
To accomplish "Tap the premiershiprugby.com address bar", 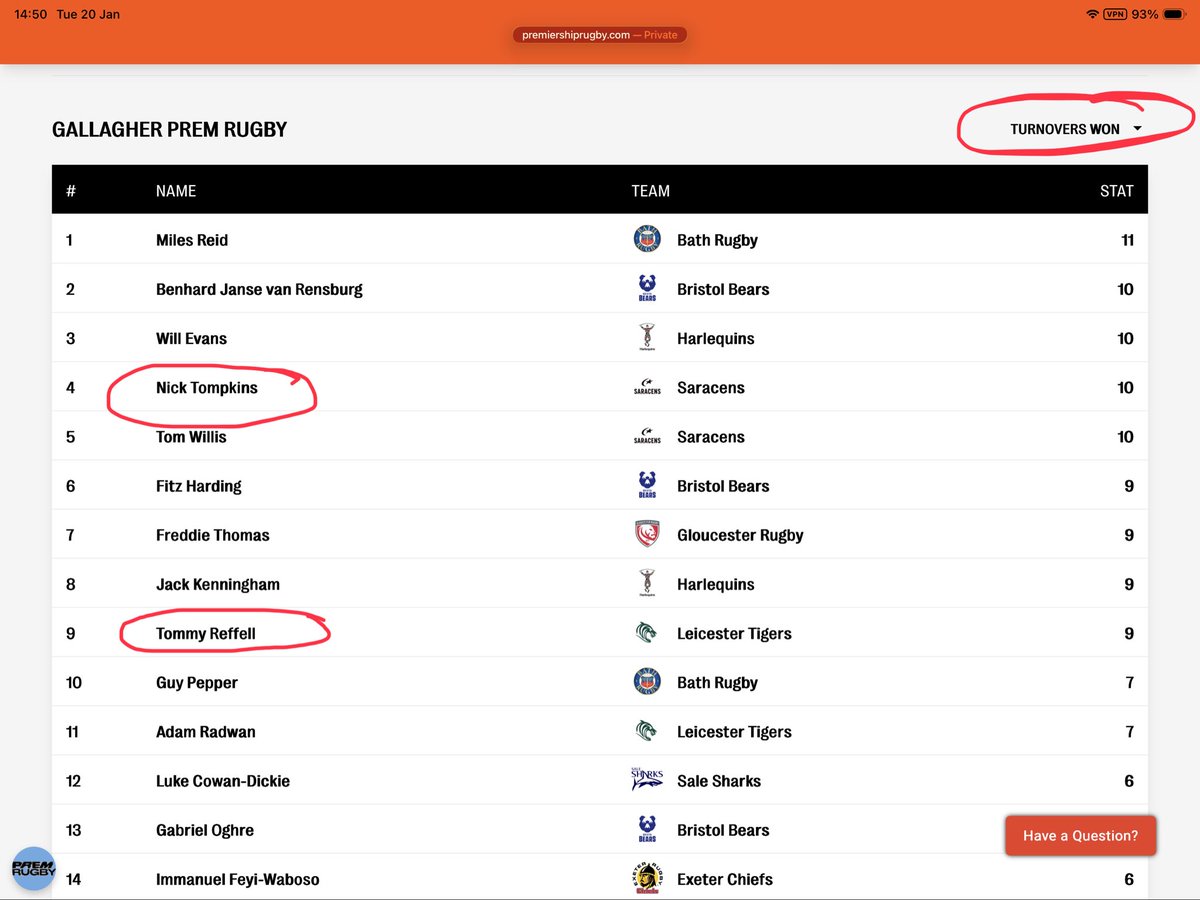I will point(600,34).
